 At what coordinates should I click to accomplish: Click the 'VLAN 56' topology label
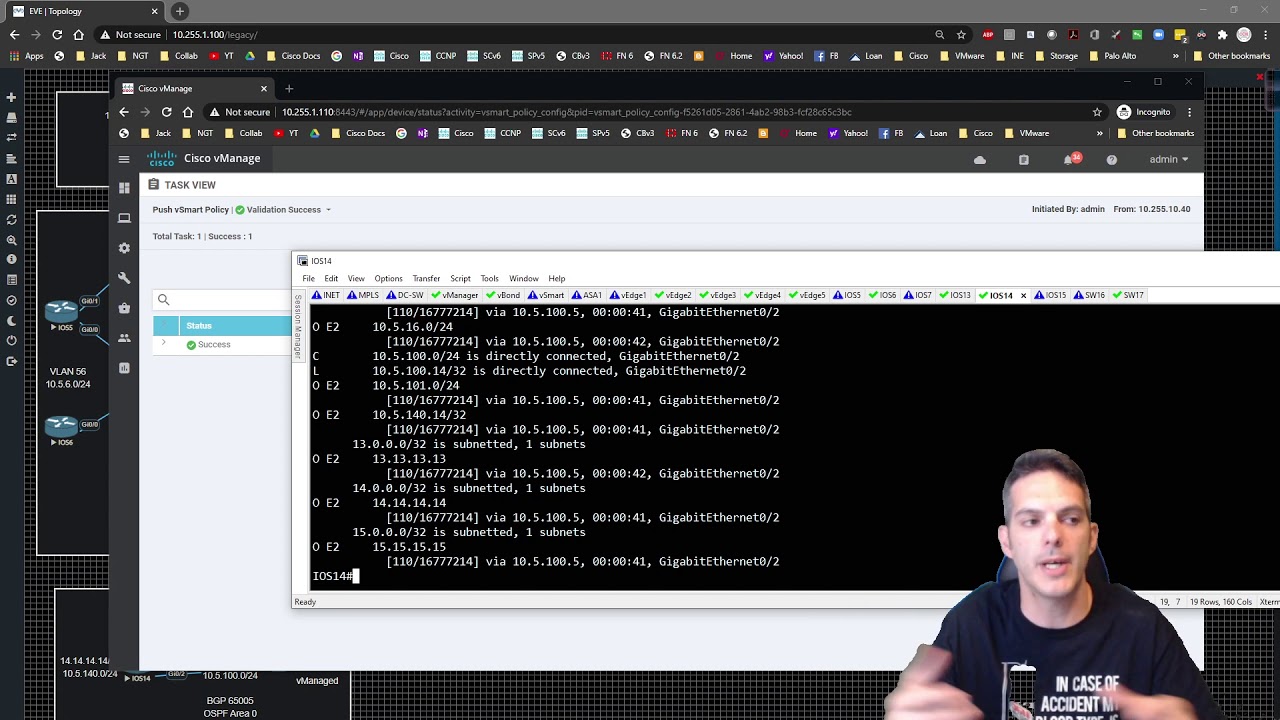click(x=68, y=372)
